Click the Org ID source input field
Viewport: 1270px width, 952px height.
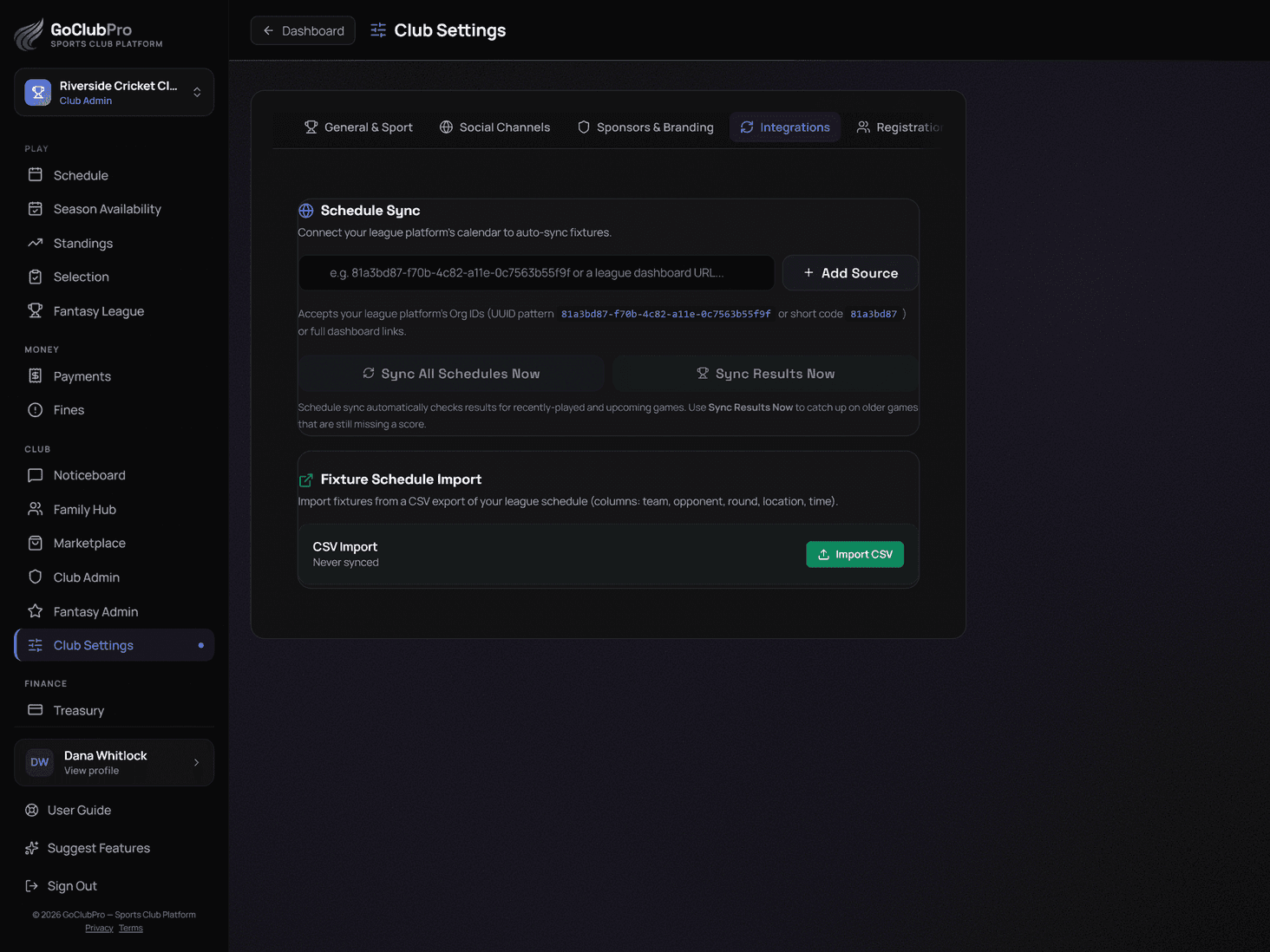[x=536, y=273]
